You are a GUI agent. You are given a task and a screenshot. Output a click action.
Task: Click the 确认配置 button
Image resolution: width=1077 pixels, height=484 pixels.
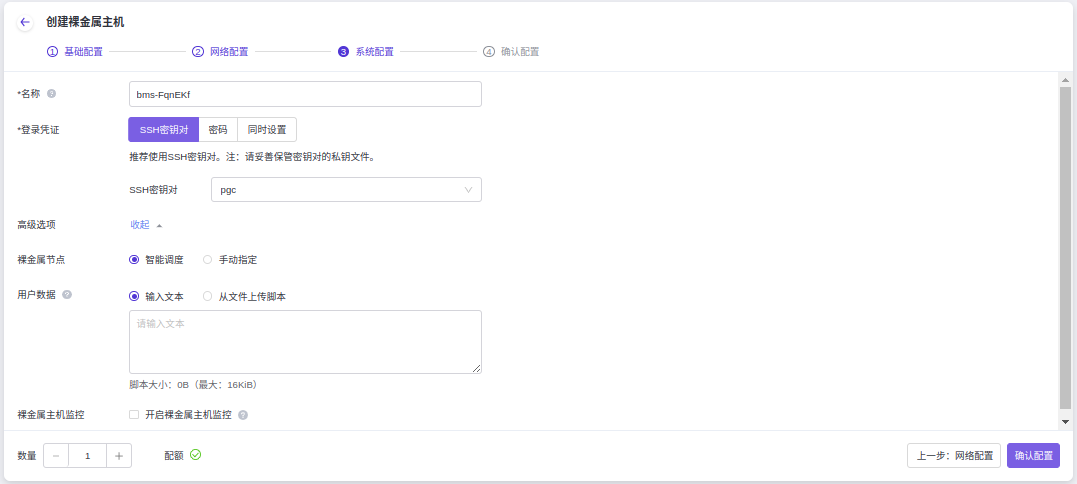coord(1033,456)
